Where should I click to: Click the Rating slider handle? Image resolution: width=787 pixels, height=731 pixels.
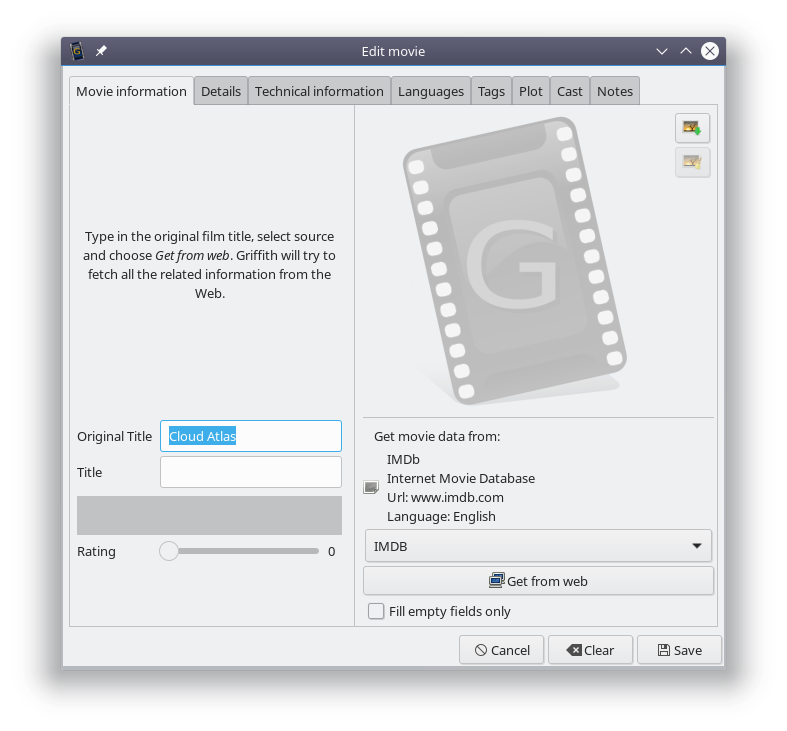pos(169,551)
